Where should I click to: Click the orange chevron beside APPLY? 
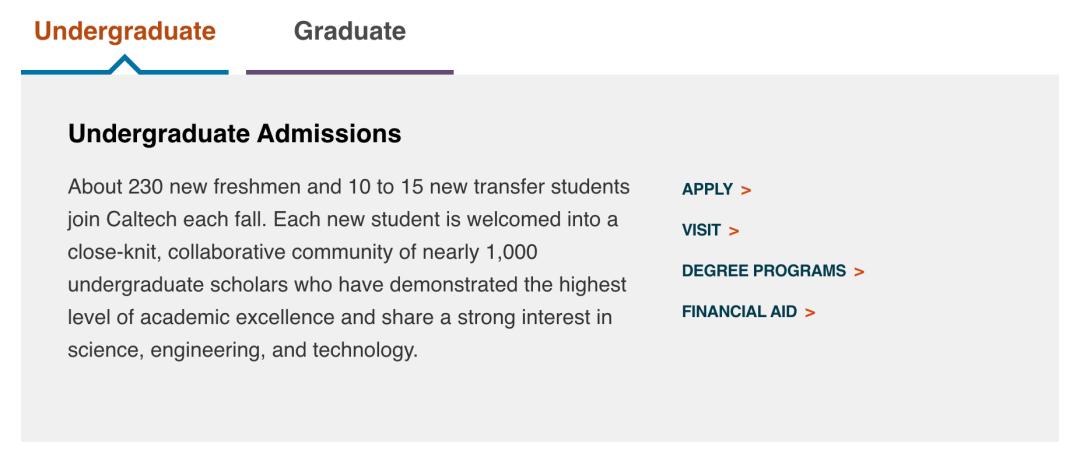pyautogui.click(x=746, y=190)
